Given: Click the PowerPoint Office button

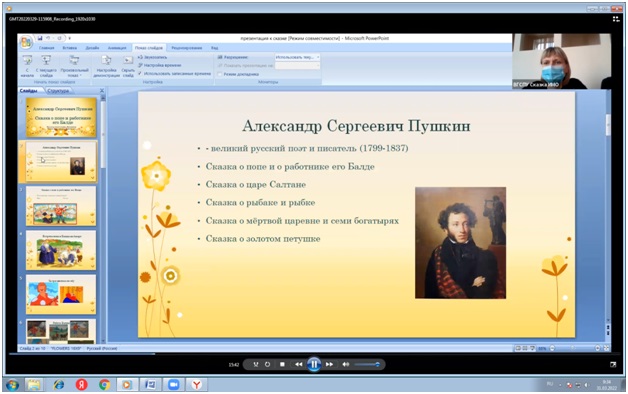Looking at the screenshot, I should tap(26, 42).
